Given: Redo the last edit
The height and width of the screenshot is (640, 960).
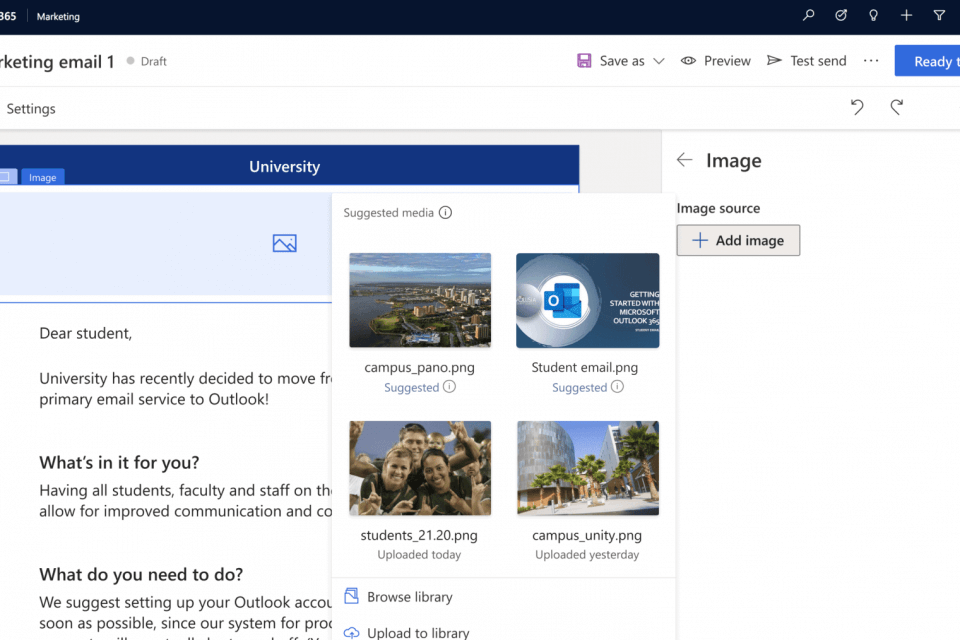Looking at the screenshot, I should click(x=897, y=108).
